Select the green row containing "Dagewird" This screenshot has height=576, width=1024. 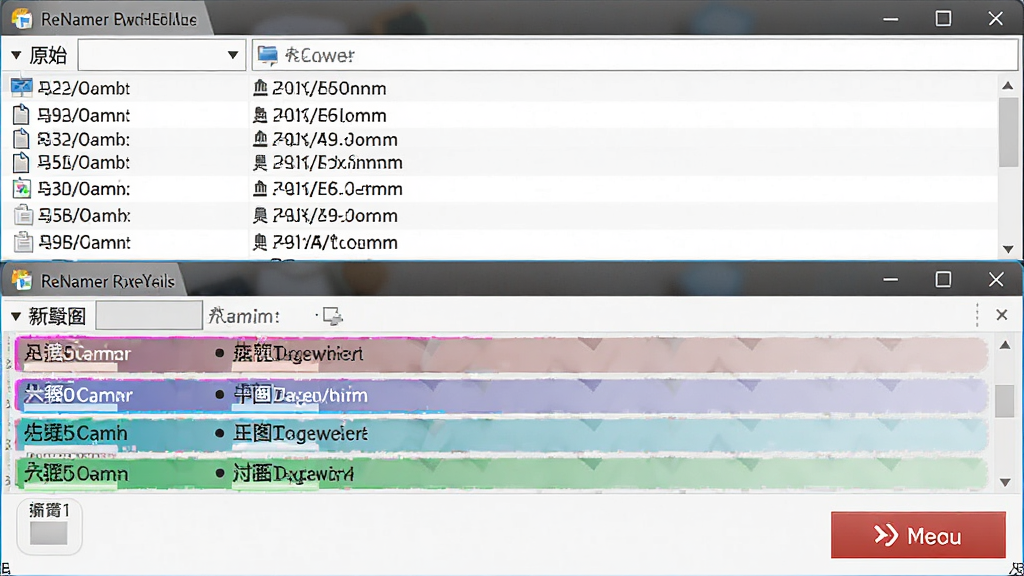pos(501,474)
